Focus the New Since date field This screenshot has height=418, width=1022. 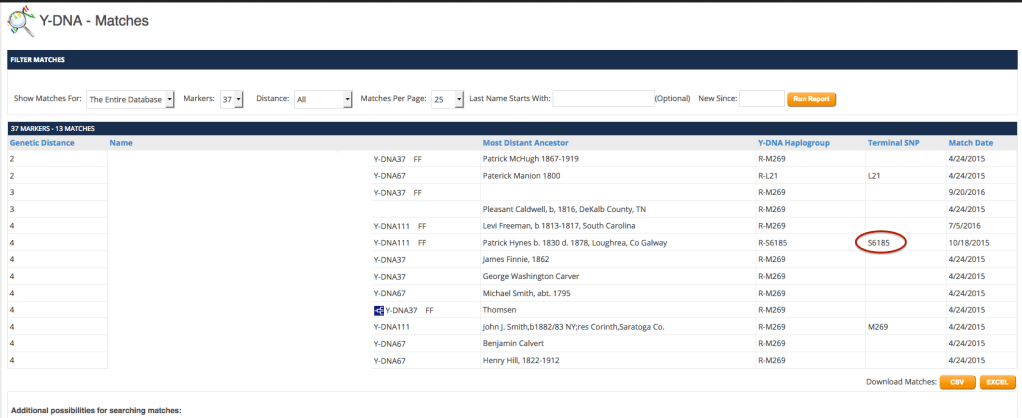pyautogui.click(x=761, y=99)
